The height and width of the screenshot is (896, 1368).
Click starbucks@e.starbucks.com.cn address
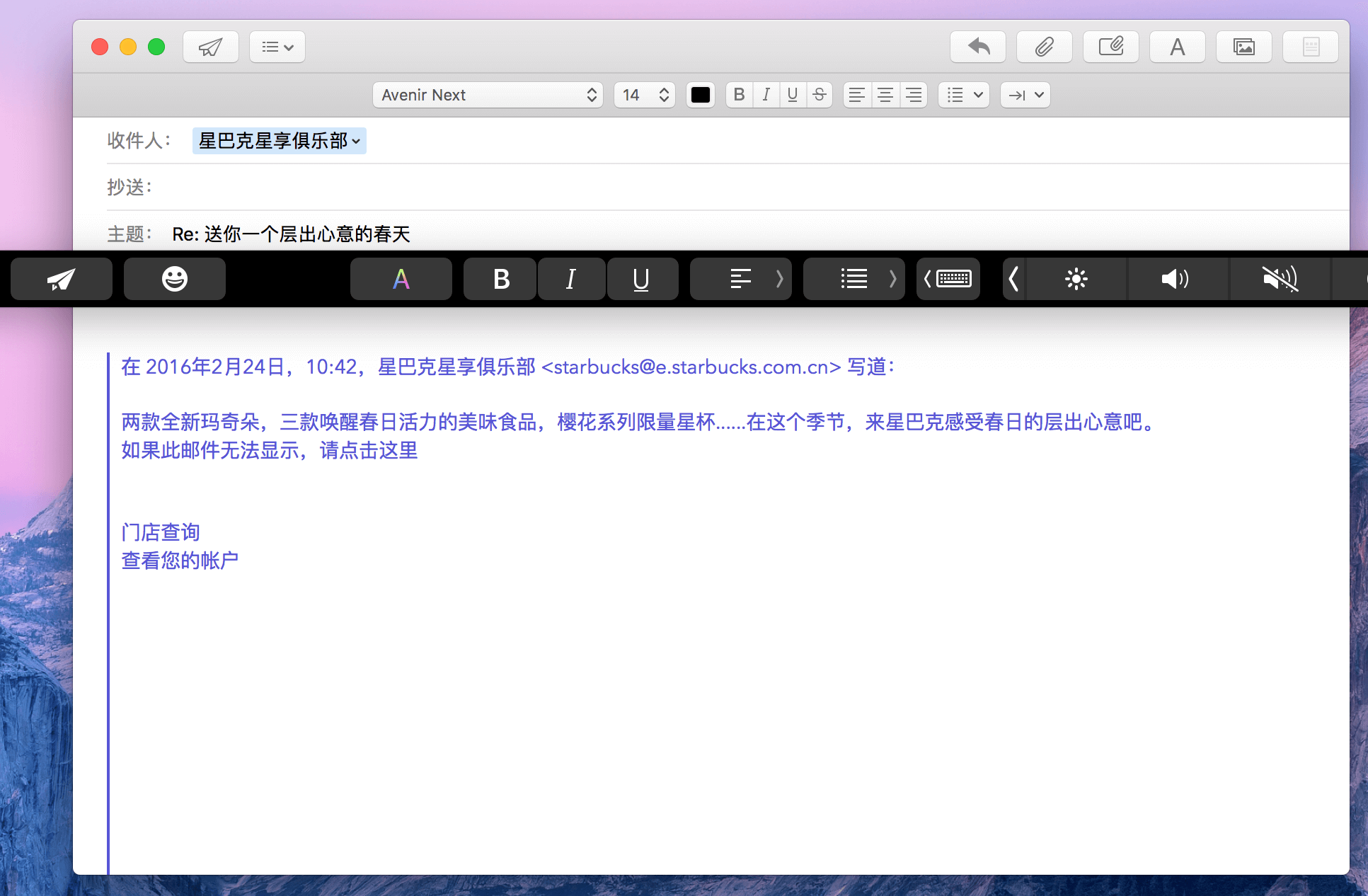[x=691, y=367]
